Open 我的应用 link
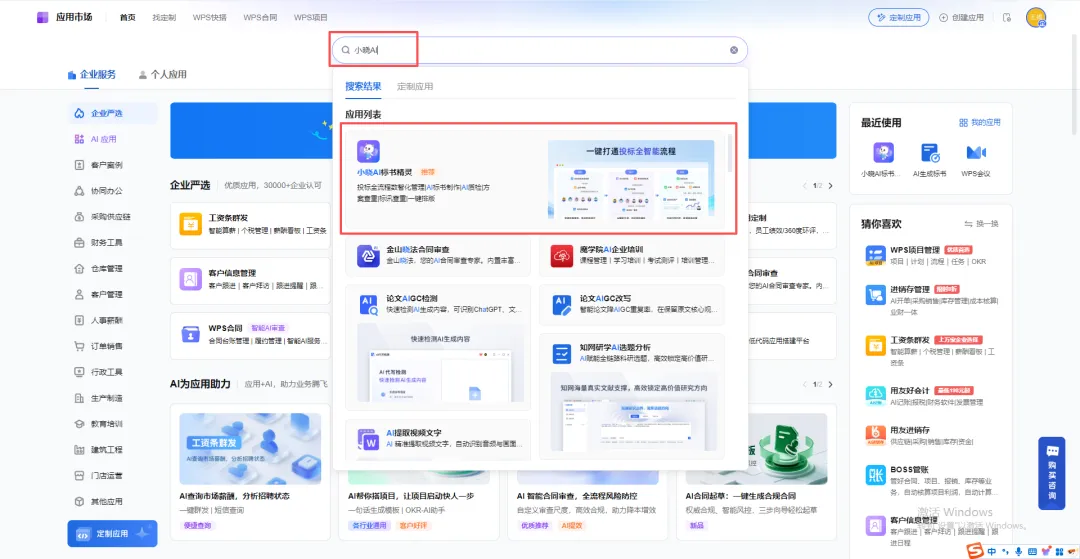1080x559 pixels. (x=979, y=123)
